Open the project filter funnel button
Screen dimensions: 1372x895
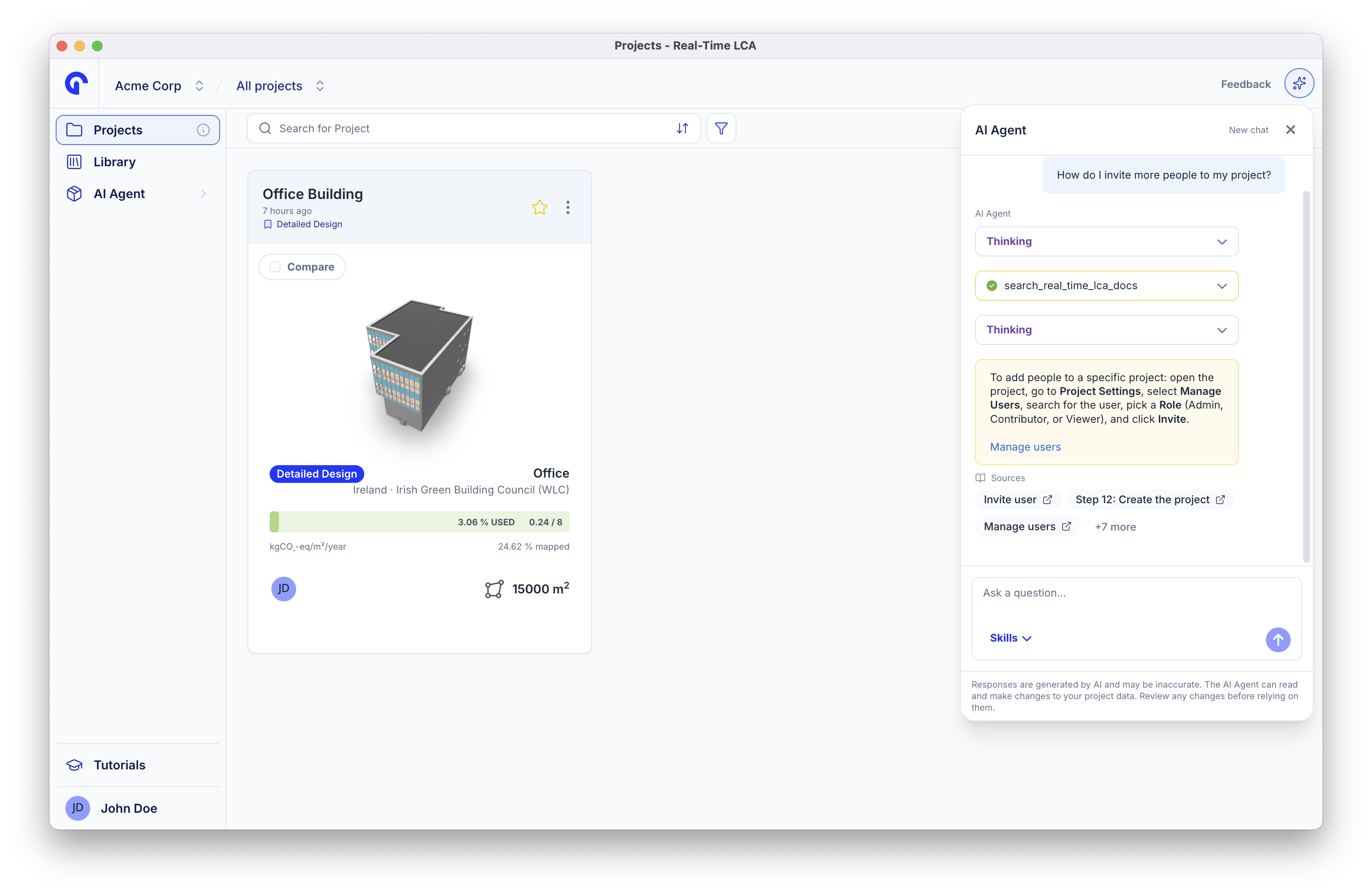[x=720, y=128]
